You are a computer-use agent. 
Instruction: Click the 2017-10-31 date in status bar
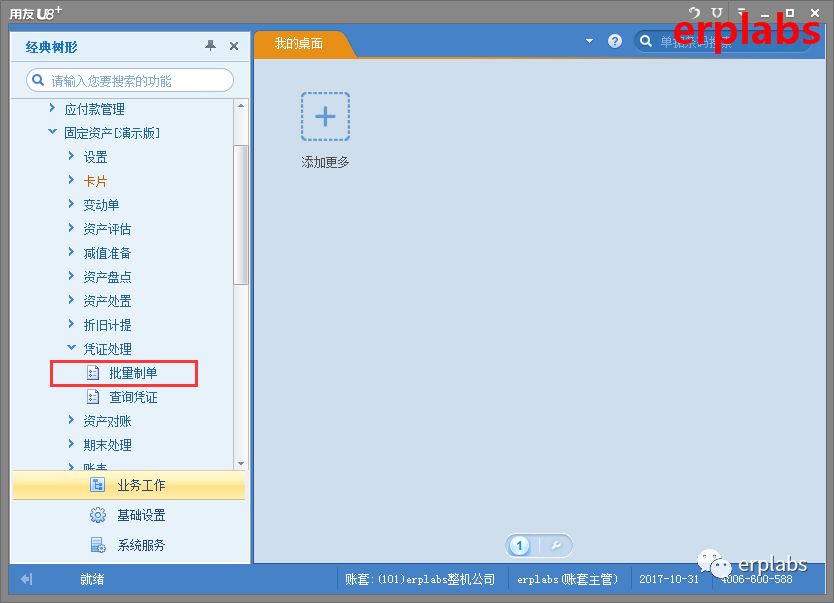pyautogui.click(x=669, y=579)
